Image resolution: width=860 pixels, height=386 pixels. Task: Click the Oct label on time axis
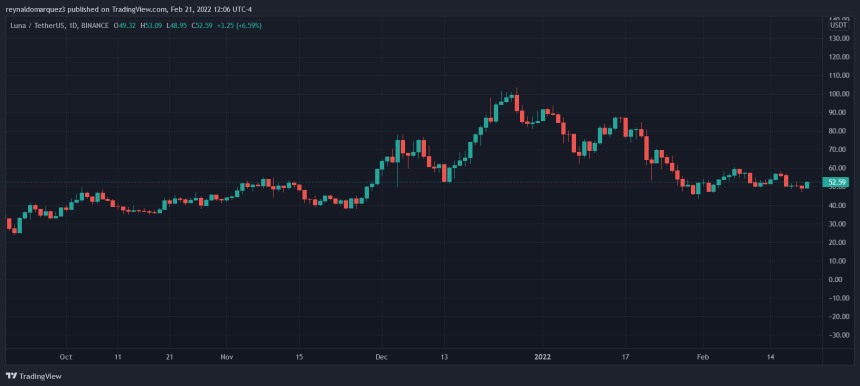pyautogui.click(x=66, y=357)
